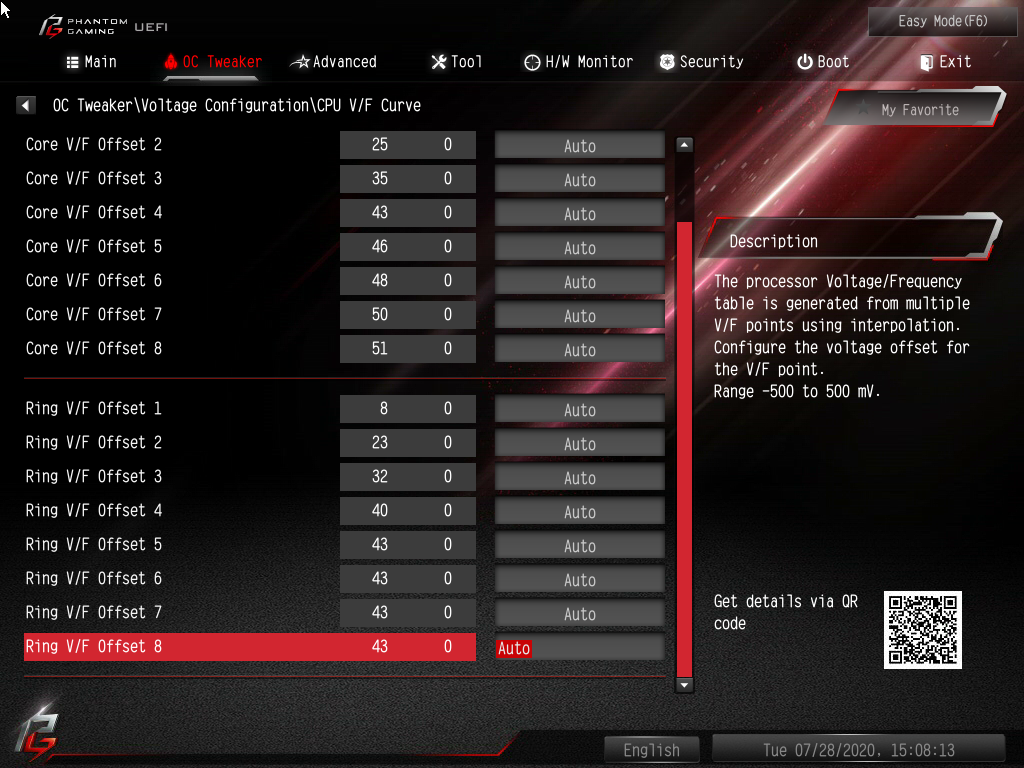1024x768 pixels.
Task: Click the red vertical scrollbar thumb
Action: 684,449
